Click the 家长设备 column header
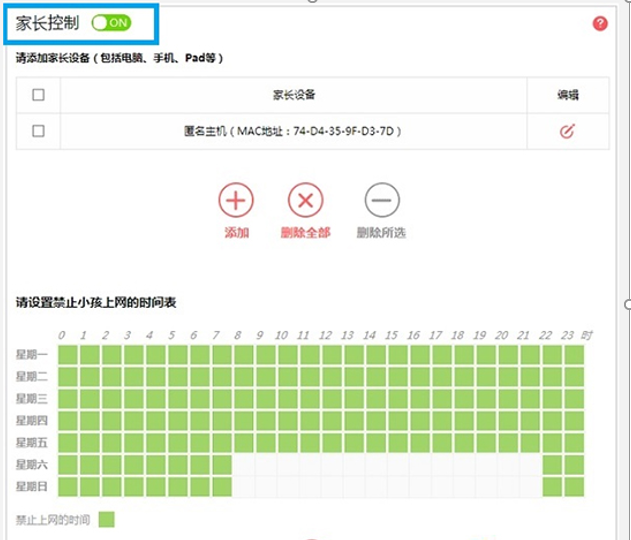The height and width of the screenshot is (540, 631). click(293, 95)
